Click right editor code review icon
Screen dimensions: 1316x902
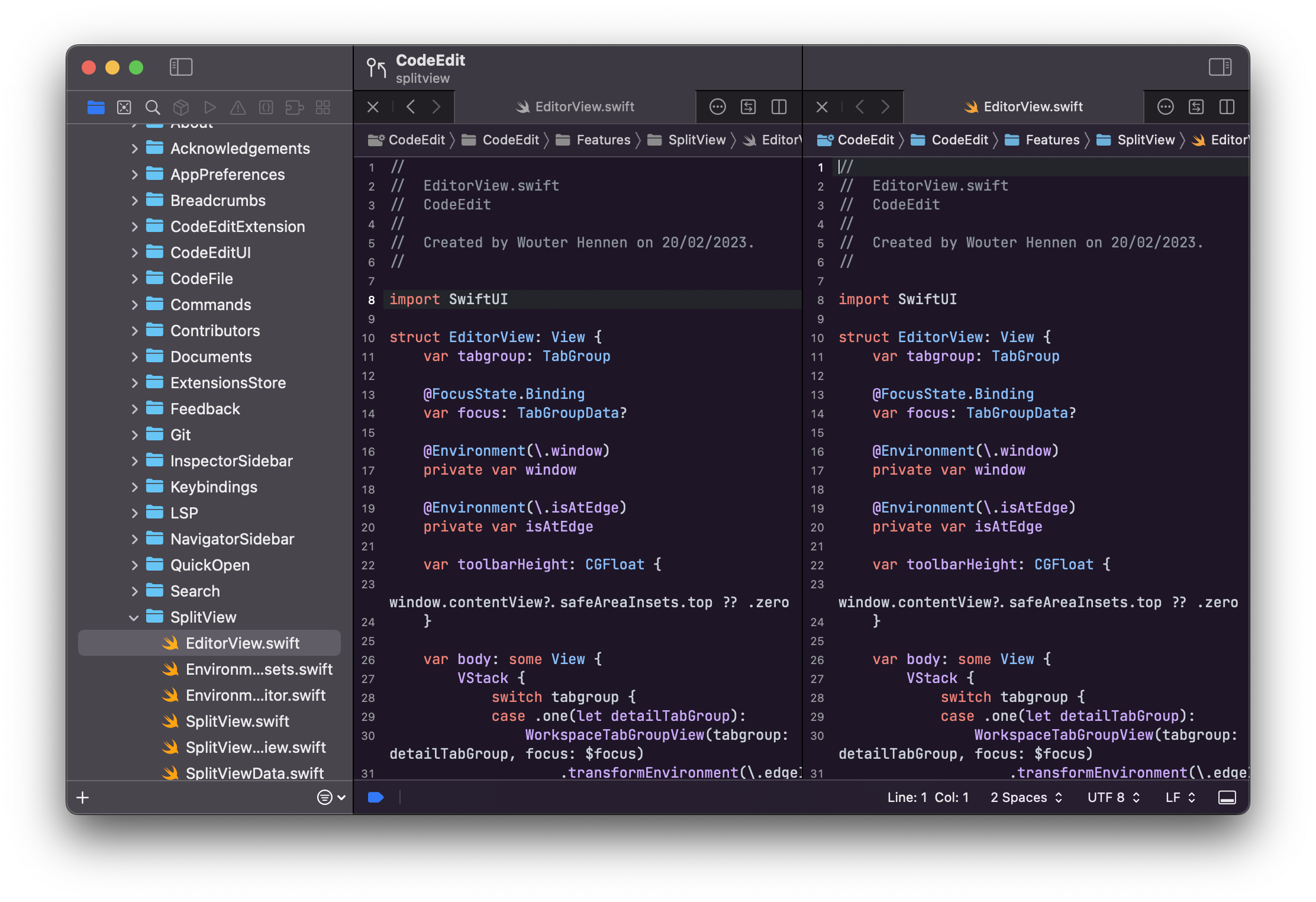tap(1196, 107)
